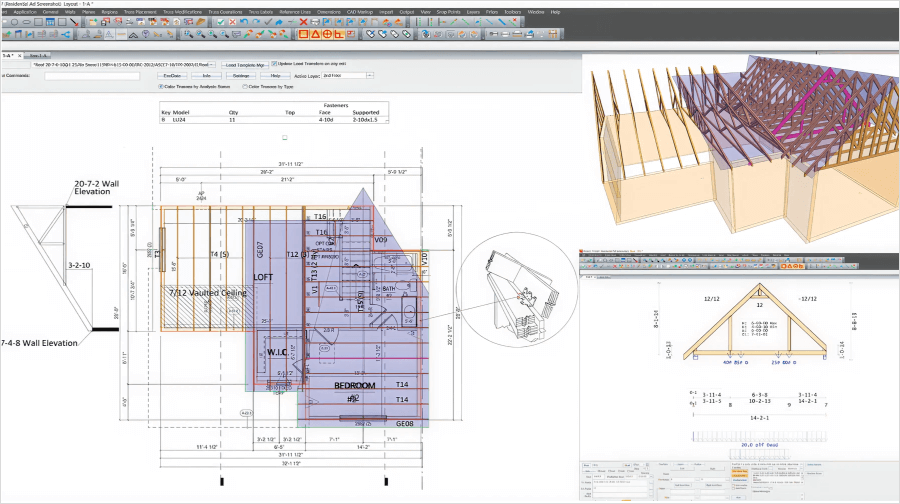Click the first white tag label icon
The image size is (900, 504).
coord(370,34)
